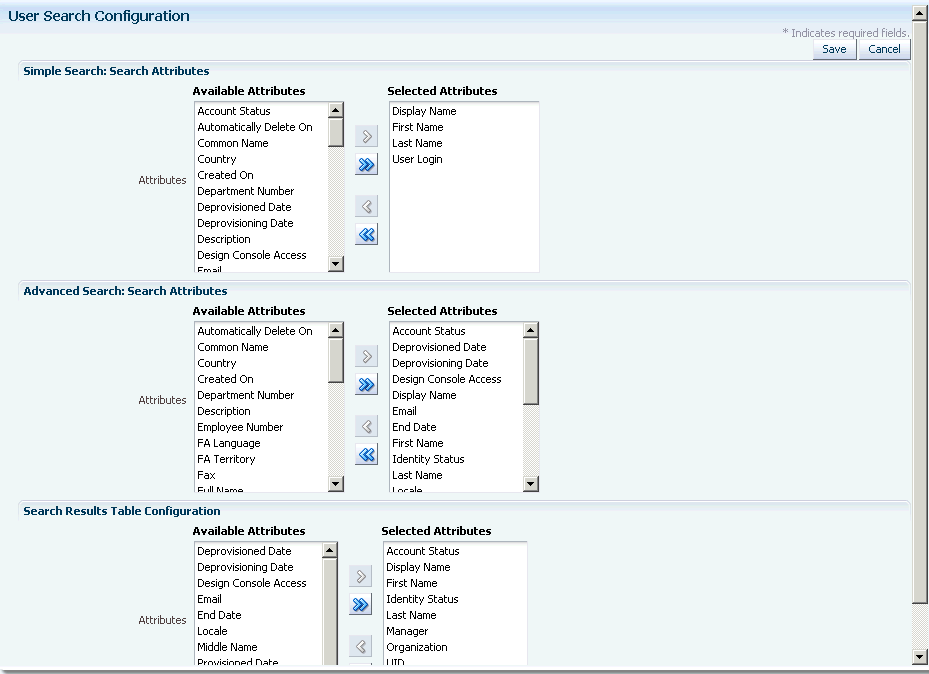Click the double-right arrows in Search Results Table section
The width and height of the screenshot is (929, 674).
pos(360,604)
